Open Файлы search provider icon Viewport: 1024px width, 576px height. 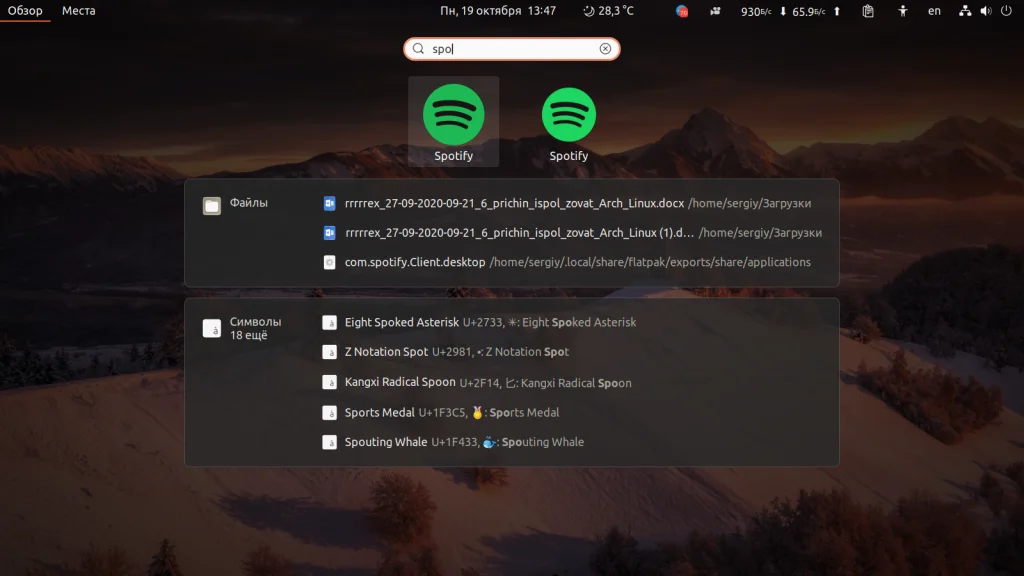tap(212, 206)
